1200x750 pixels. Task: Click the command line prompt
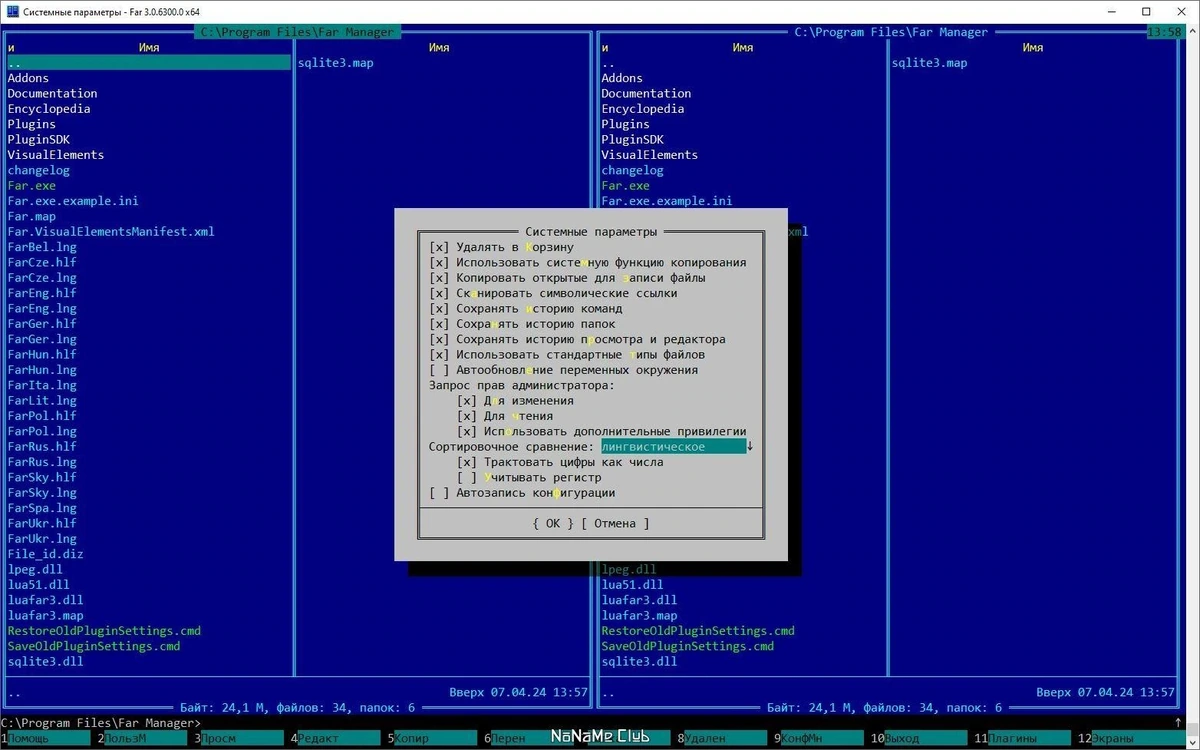tap(100, 722)
